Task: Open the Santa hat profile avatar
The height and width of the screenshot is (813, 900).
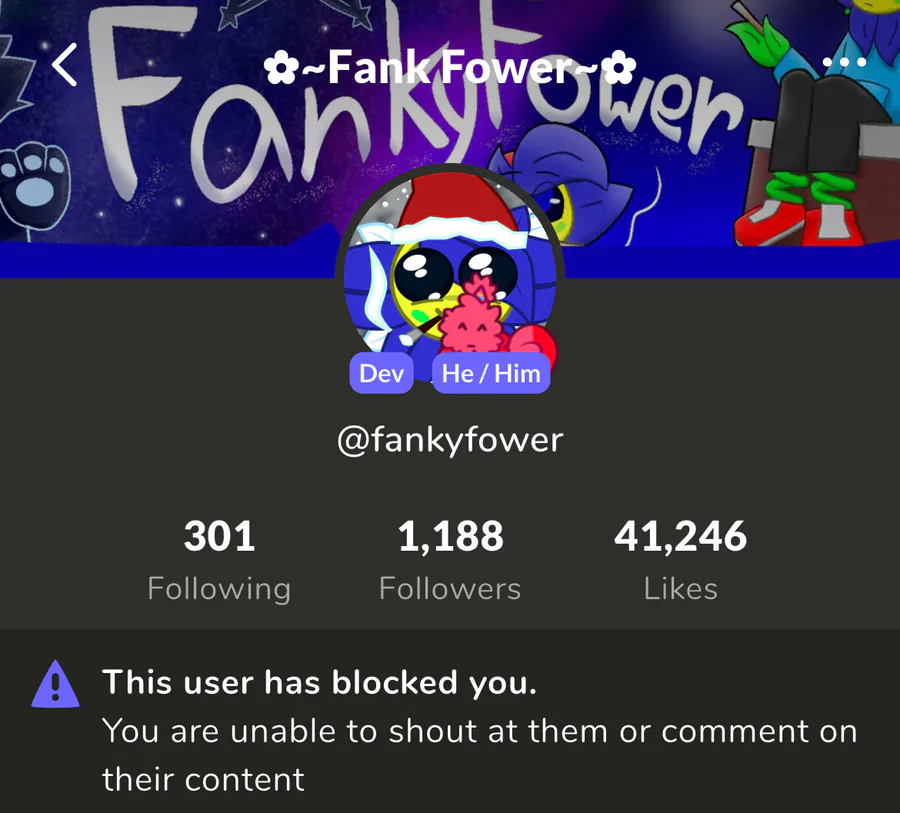Action: coord(450,270)
